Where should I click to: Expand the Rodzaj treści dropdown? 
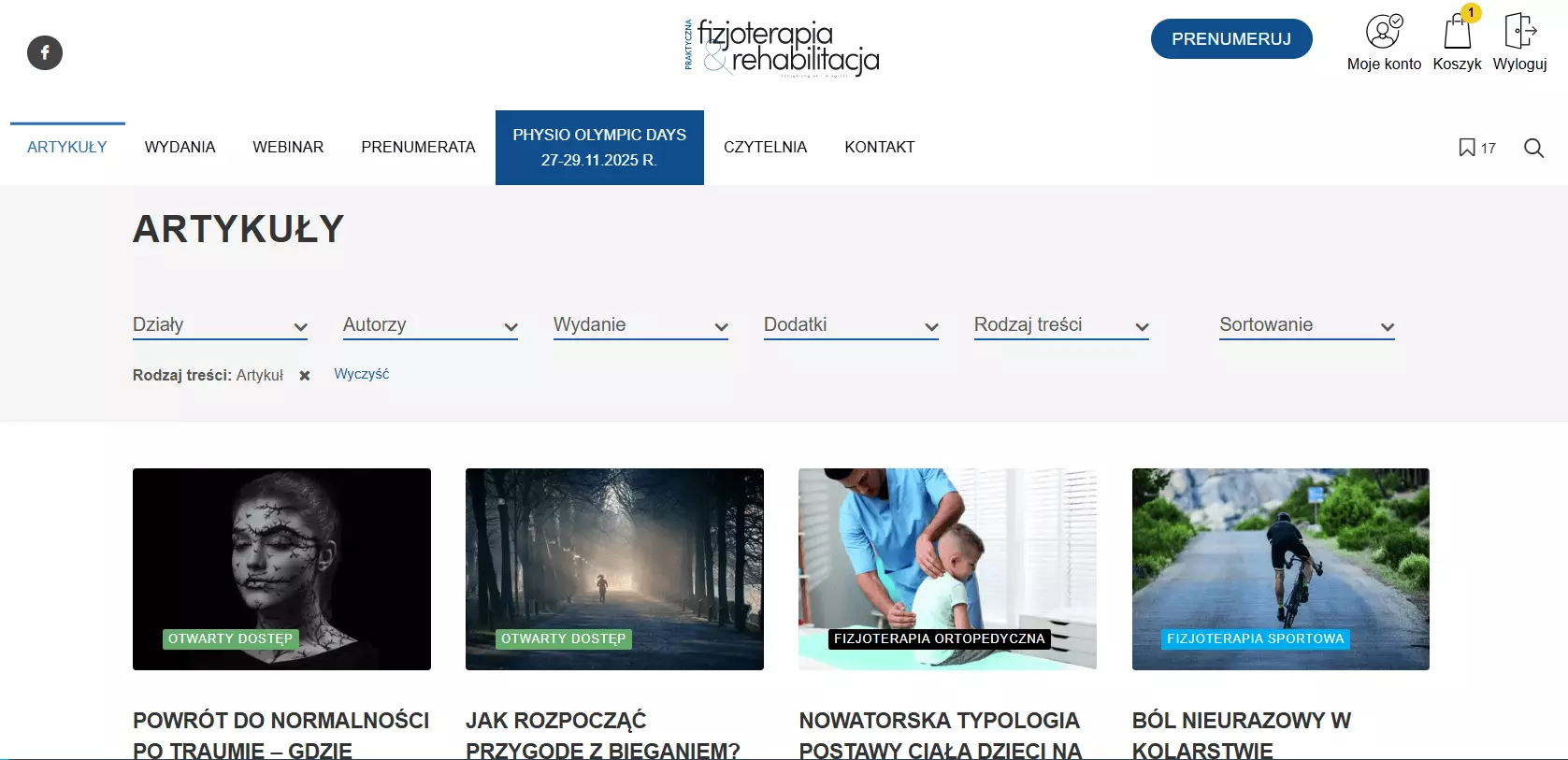[1061, 325]
